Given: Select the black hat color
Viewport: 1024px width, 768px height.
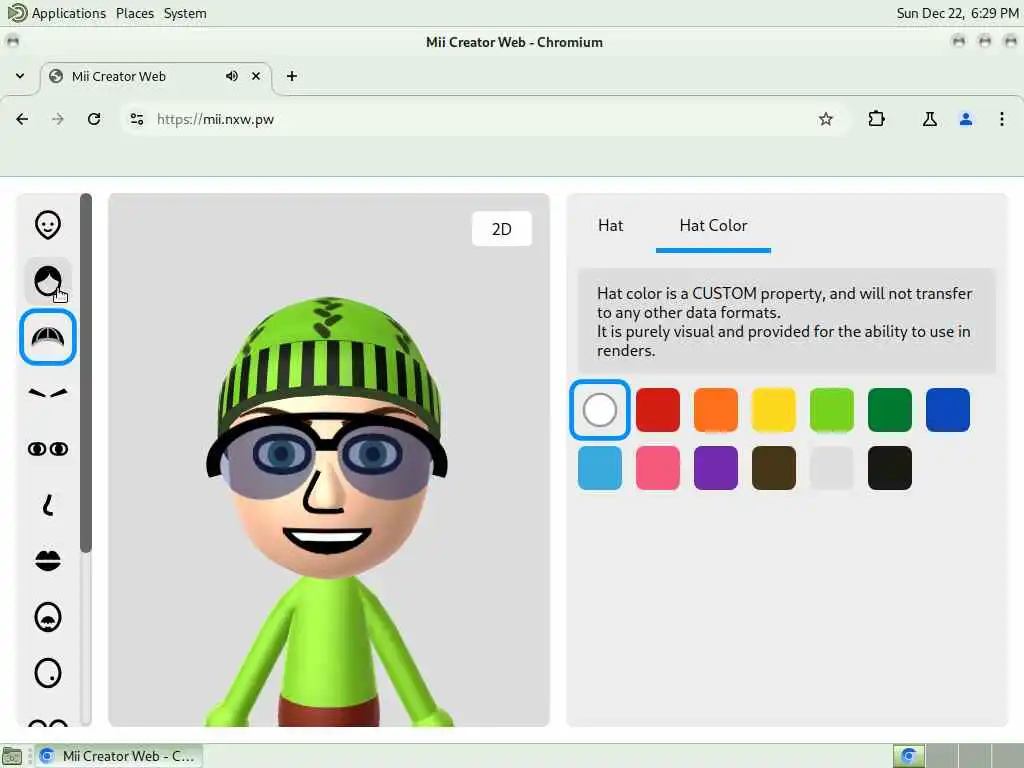Looking at the screenshot, I should 889,468.
